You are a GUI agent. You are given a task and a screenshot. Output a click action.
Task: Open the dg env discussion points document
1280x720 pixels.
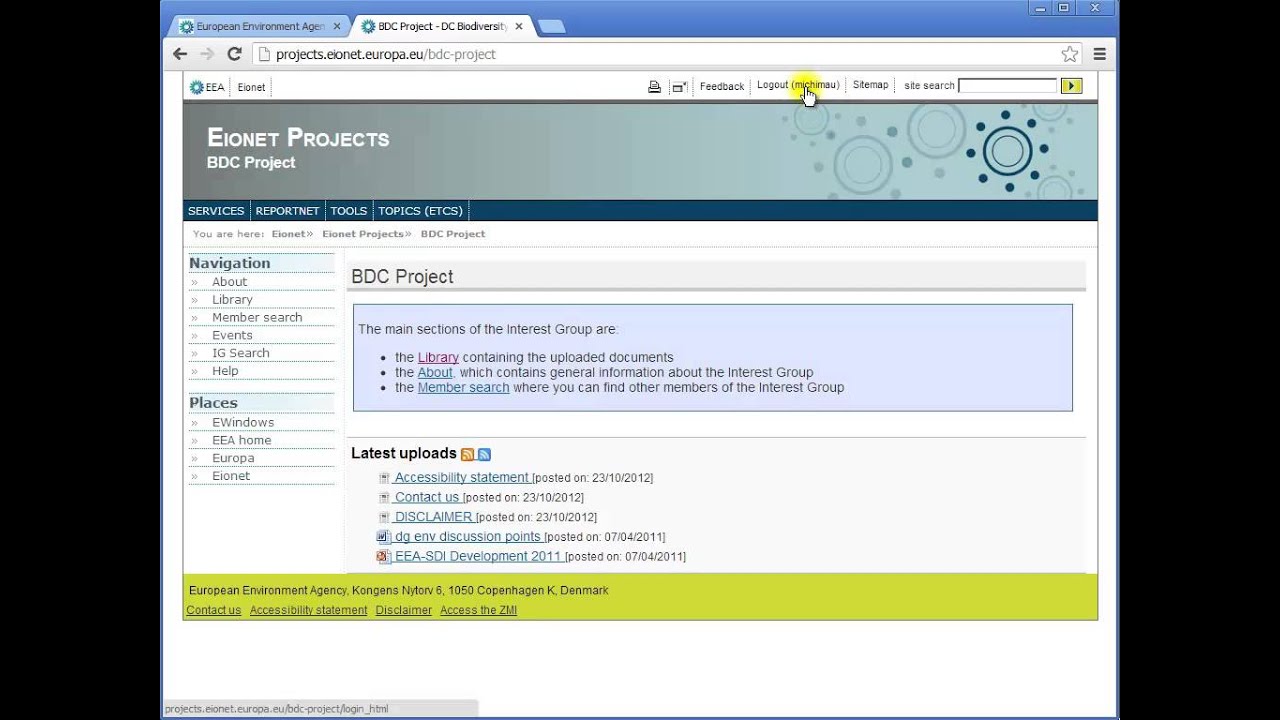(468, 537)
